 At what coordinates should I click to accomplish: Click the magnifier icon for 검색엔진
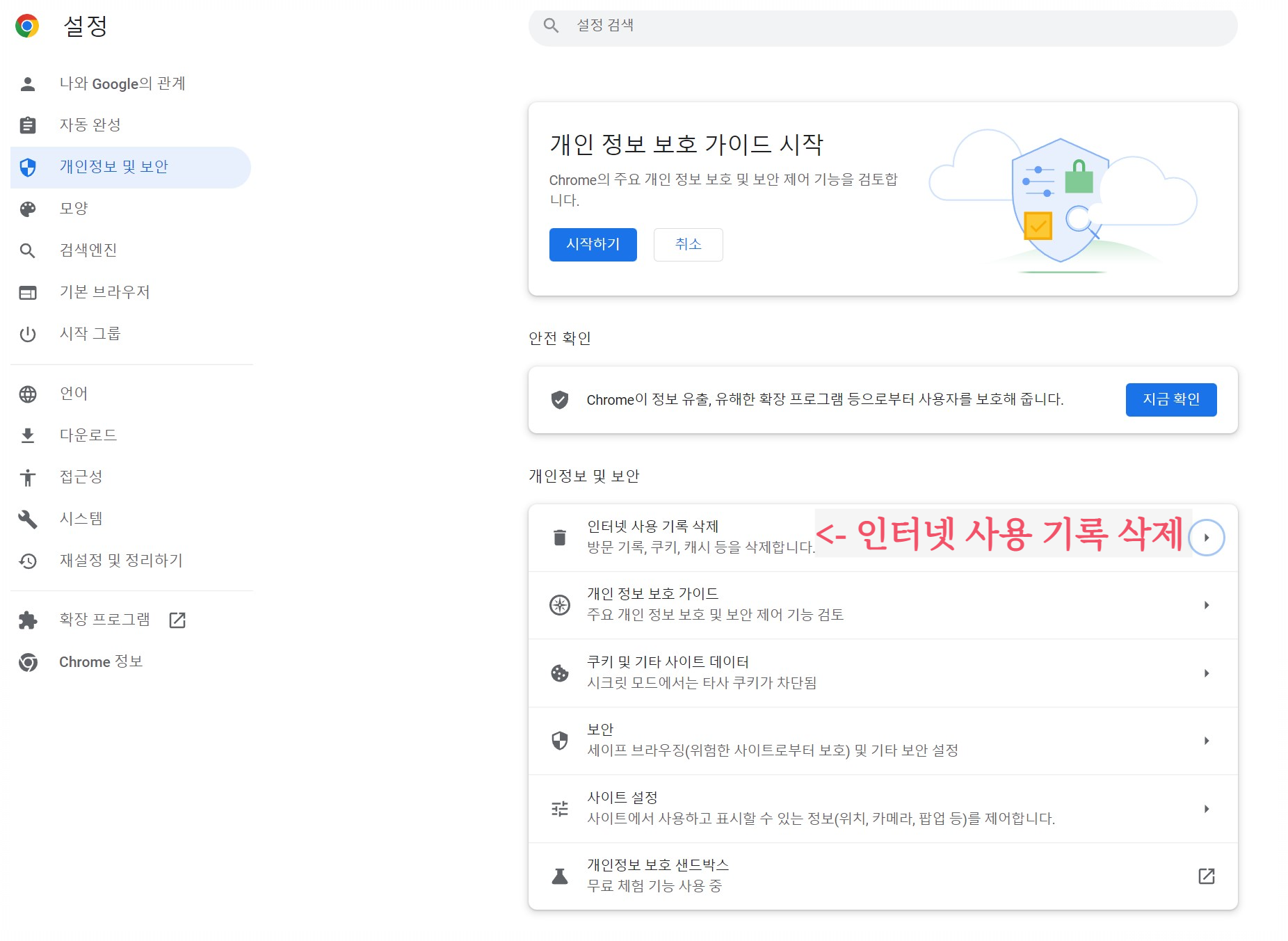[28, 250]
